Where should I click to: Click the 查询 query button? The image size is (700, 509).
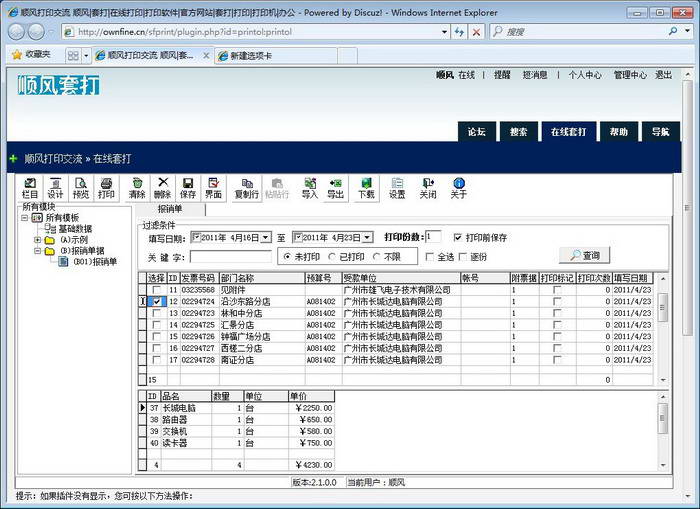coord(585,255)
